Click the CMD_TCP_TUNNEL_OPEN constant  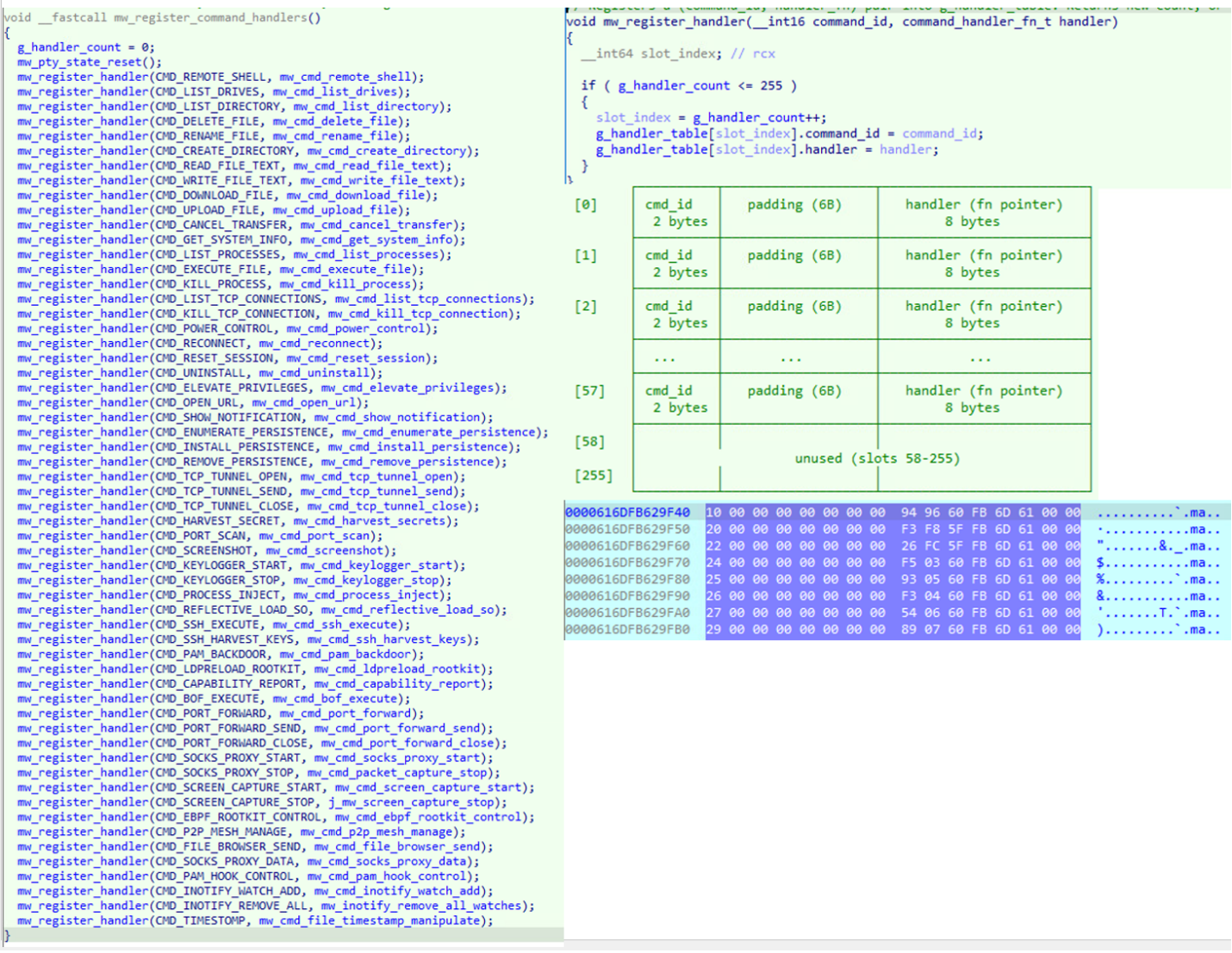click(221, 476)
